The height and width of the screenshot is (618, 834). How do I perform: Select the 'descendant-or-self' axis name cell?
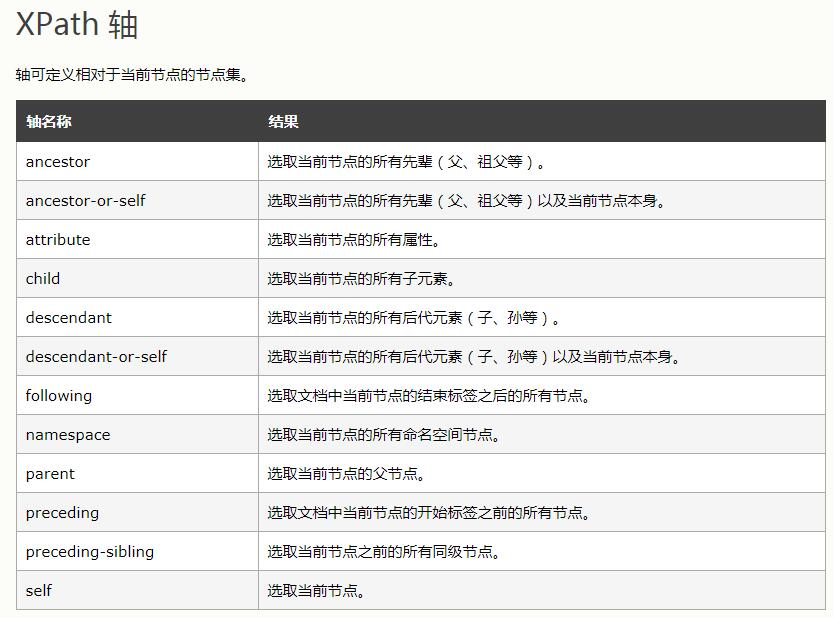(137, 356)
